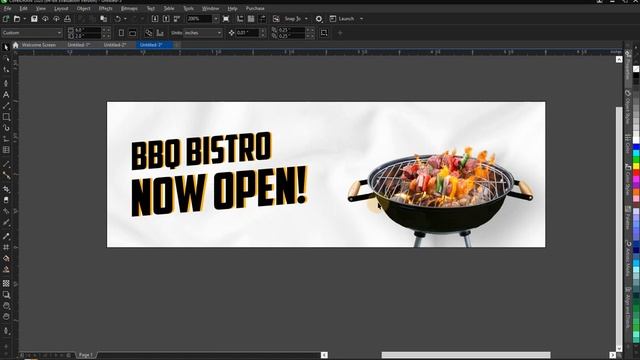Screen dimensions: 640x360
Task: Click the Import icon in the toolbar
Action: point(155,19)
